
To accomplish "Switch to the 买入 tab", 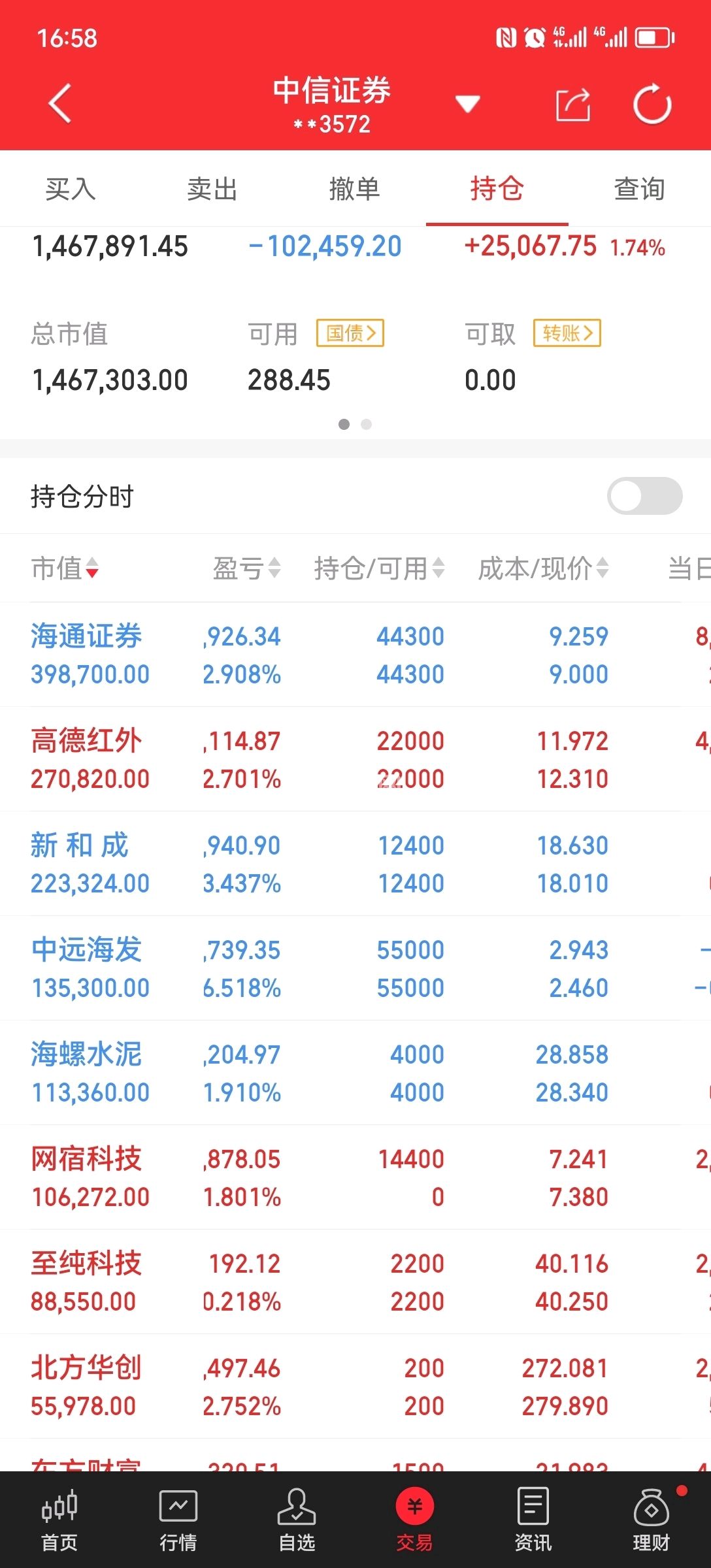I will (x=71, y=189).
